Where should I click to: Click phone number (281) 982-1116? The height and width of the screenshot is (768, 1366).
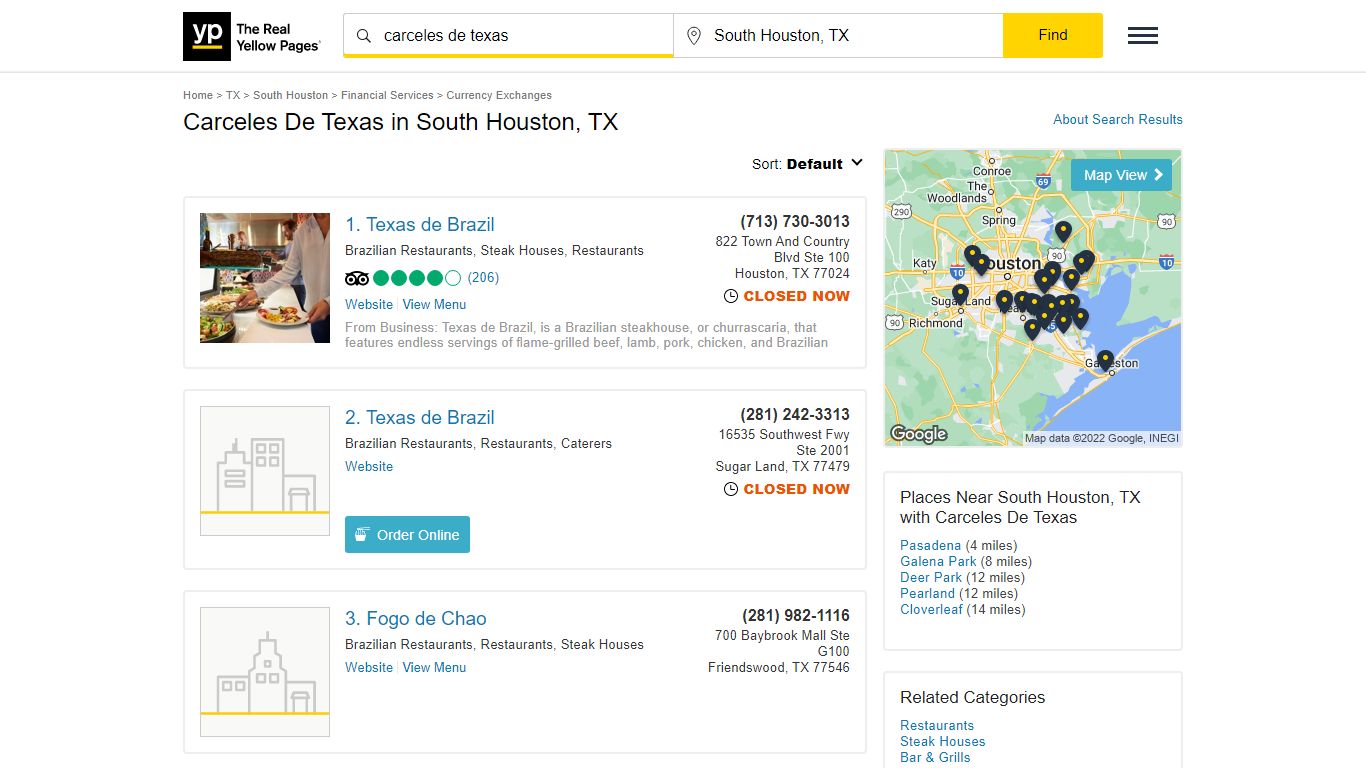(x=796, y=616)
